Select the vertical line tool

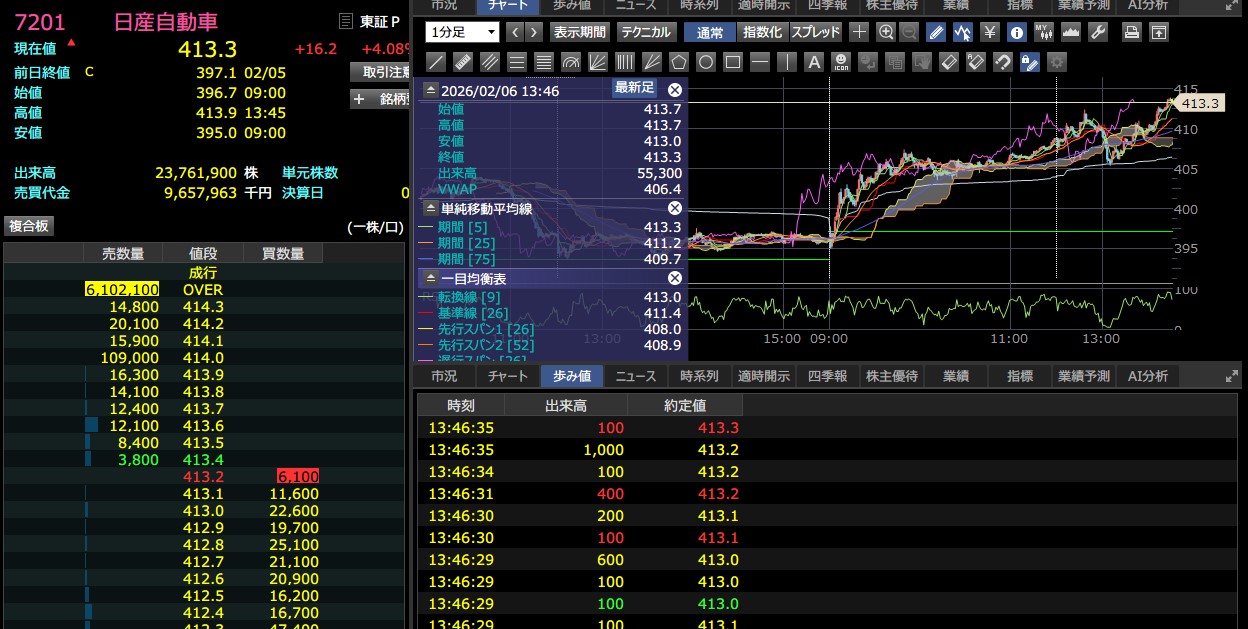pyautogui.click(x=787, y=62)
